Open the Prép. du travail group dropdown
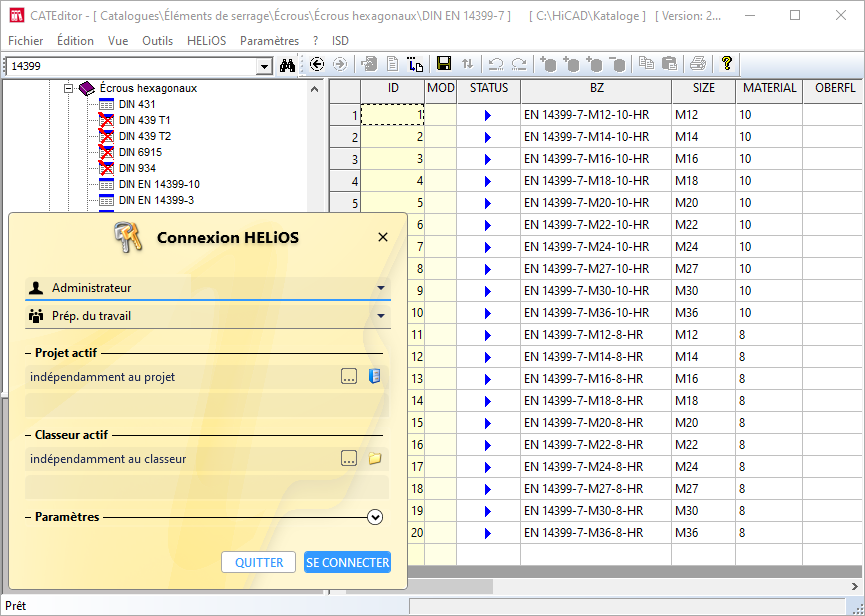865x616 pixels. coord(381,316)
